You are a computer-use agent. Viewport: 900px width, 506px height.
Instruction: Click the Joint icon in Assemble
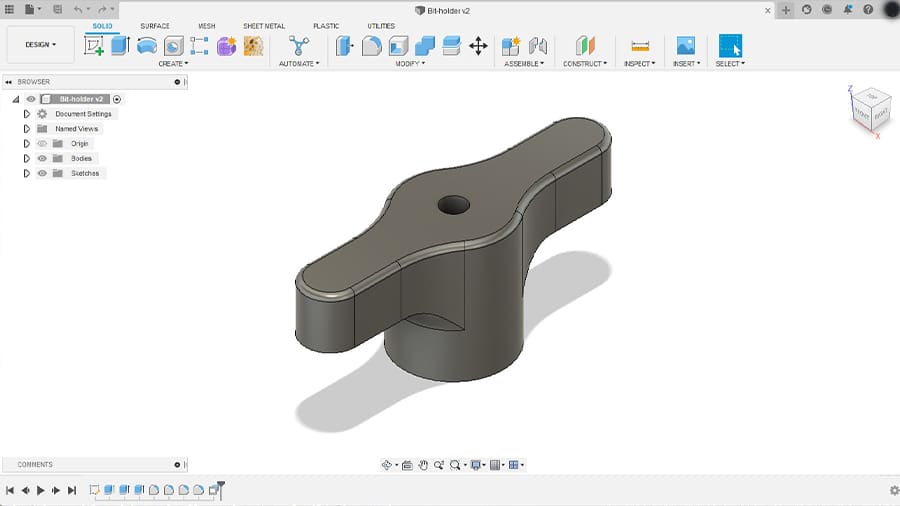coord(538,46)
